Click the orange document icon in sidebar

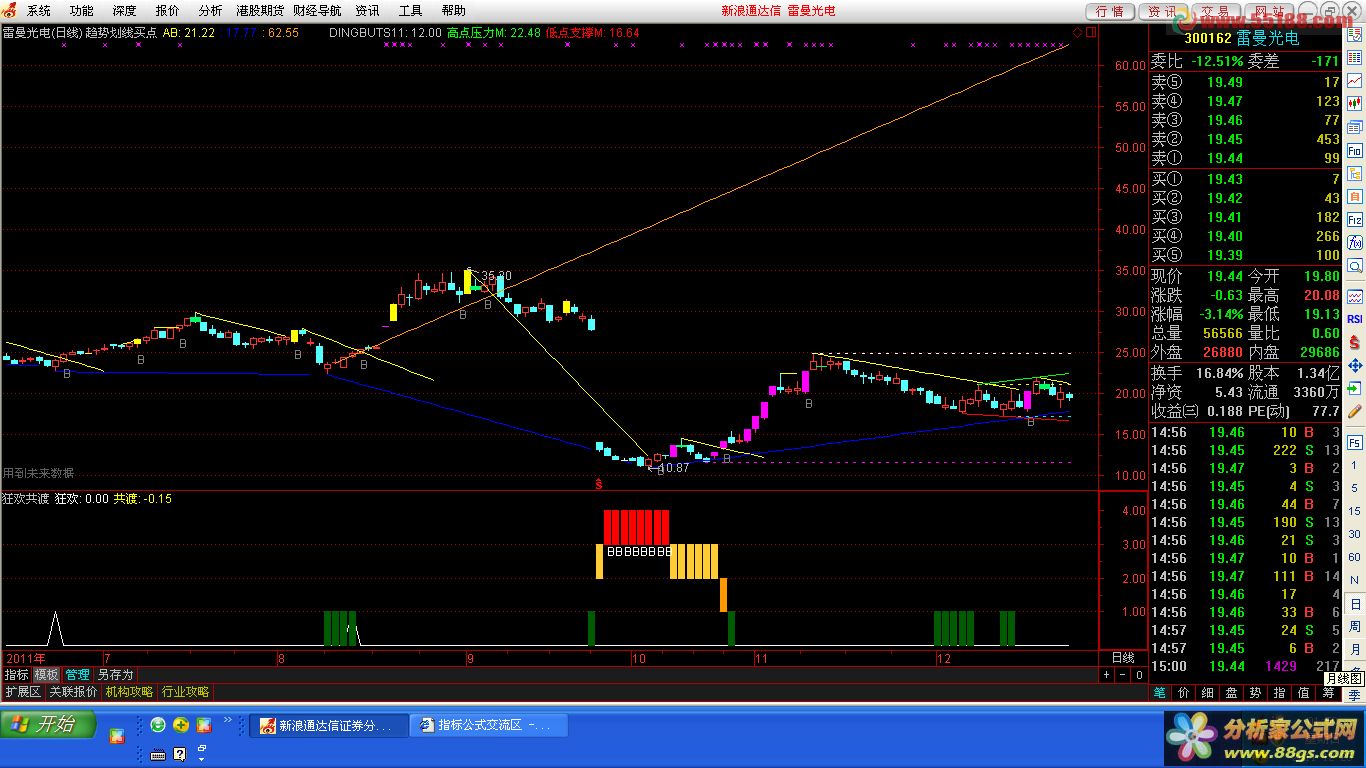[x=1355, y=196]
